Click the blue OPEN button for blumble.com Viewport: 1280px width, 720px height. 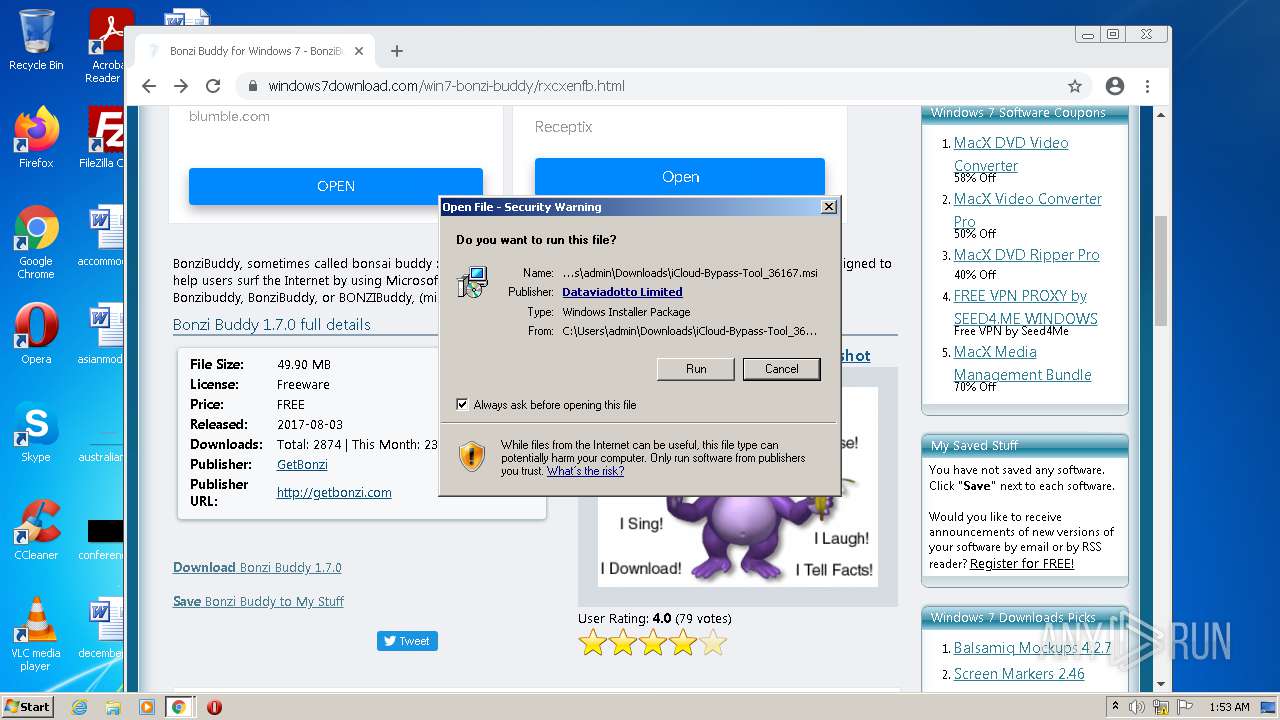click(x=336, y=186)
